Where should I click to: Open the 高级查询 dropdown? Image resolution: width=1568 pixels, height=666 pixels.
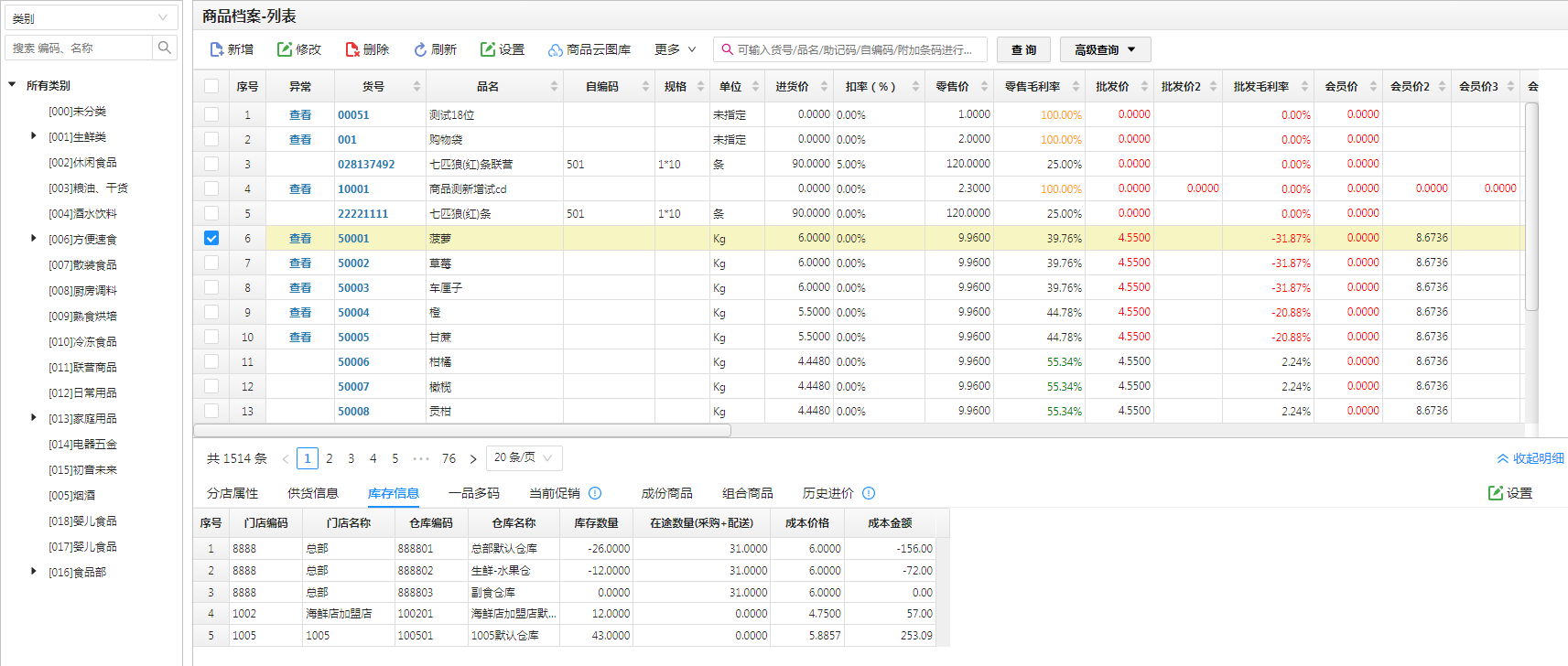1105,49
